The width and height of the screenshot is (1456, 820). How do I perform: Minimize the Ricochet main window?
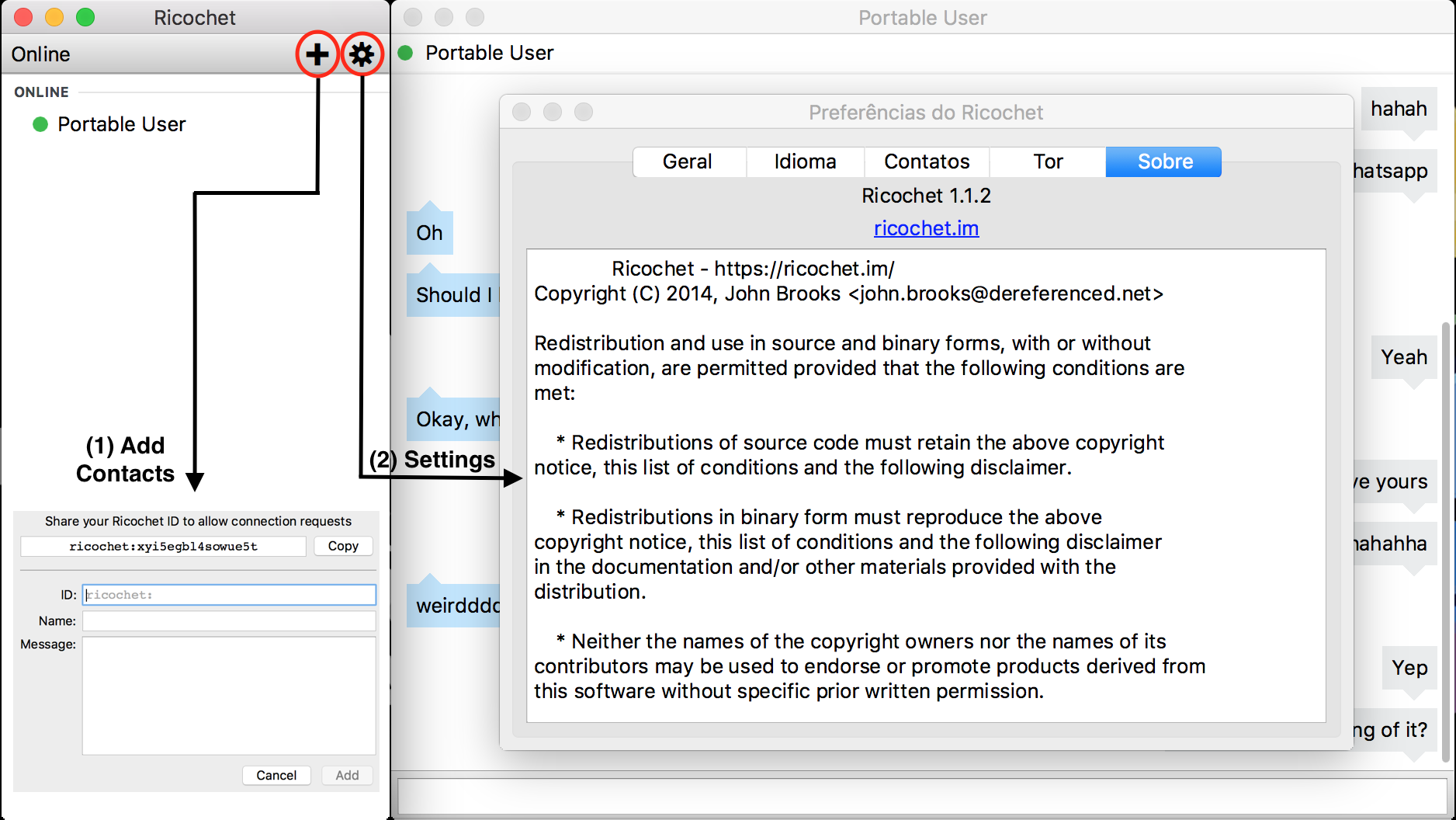[x=54, y=17]
